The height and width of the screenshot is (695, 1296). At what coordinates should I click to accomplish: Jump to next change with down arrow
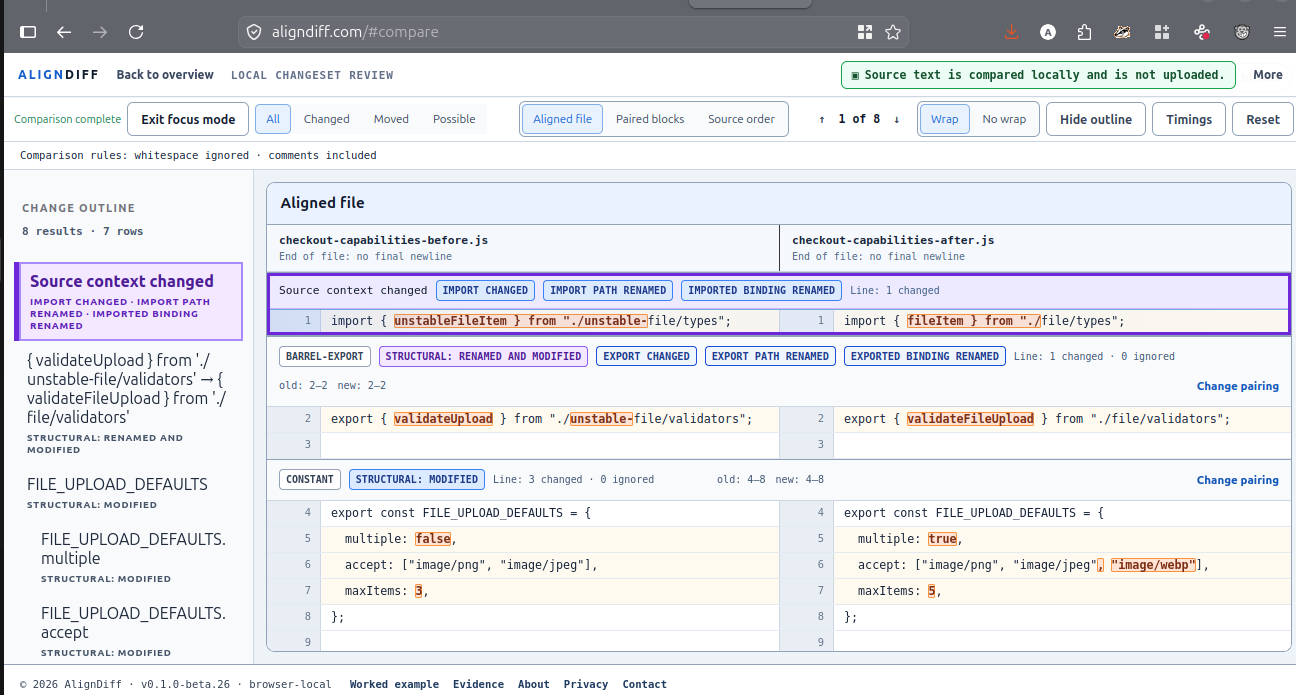(x=897, y=119)
